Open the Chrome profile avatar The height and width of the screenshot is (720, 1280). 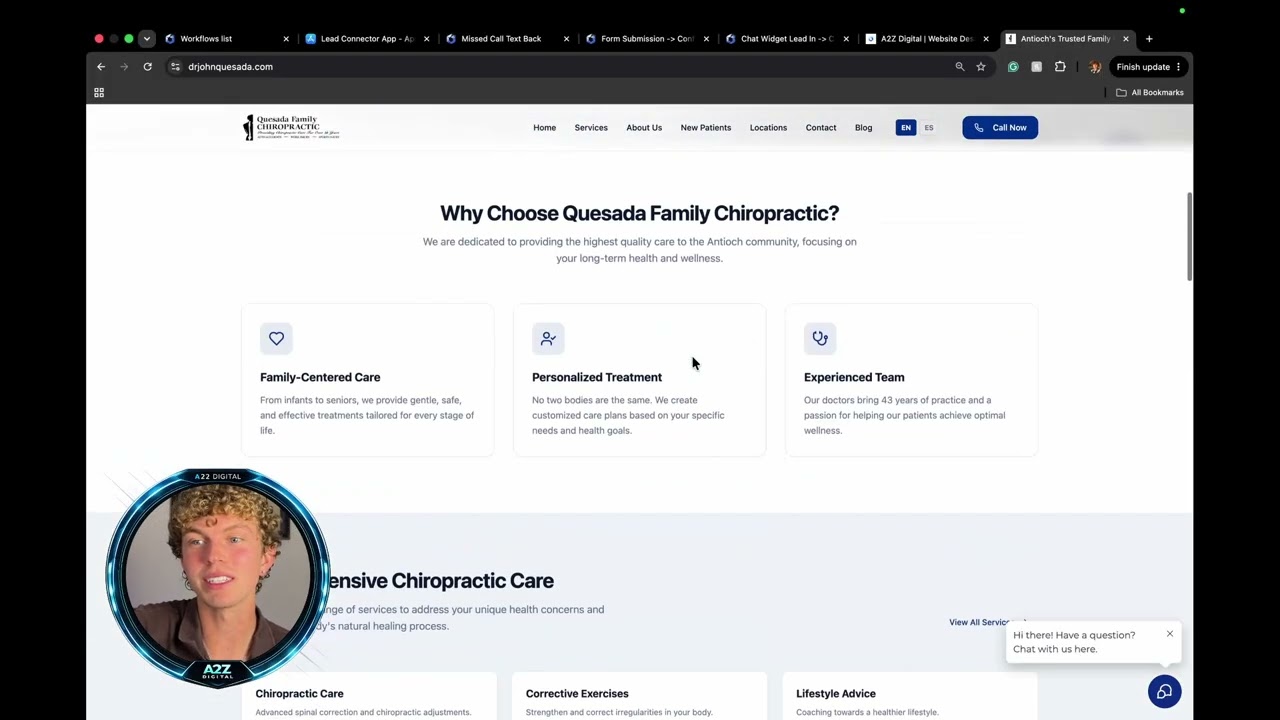tap(1095, 67)
